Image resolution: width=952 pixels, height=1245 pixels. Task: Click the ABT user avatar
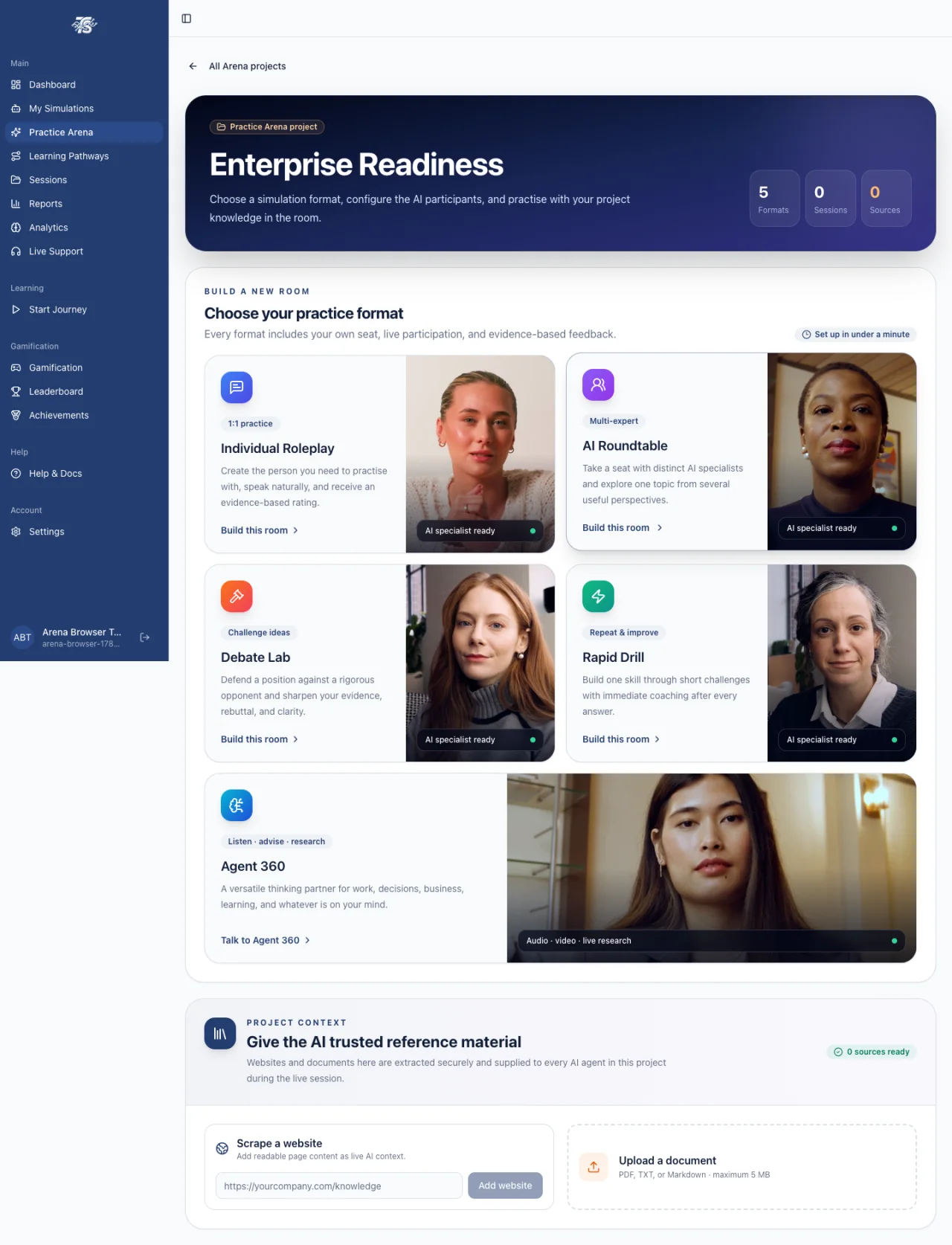pyautogui.click(x=22, y=637)
